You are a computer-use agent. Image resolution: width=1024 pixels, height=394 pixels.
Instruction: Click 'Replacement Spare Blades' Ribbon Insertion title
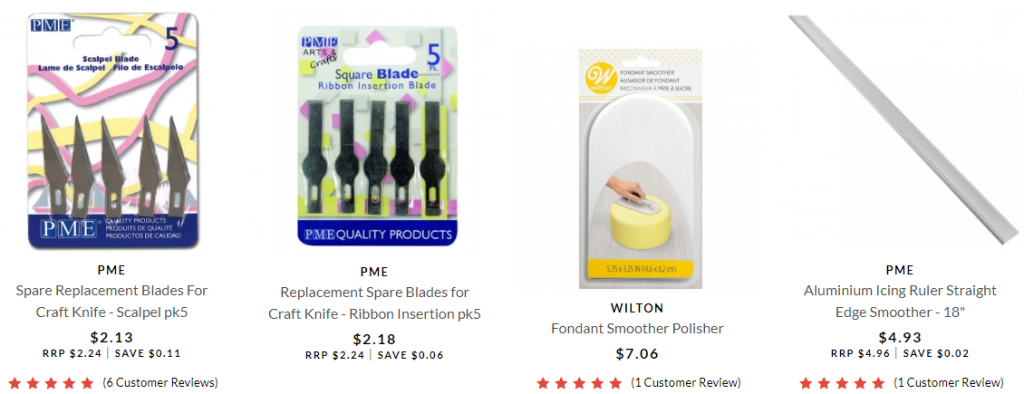(x=374, y=303)
